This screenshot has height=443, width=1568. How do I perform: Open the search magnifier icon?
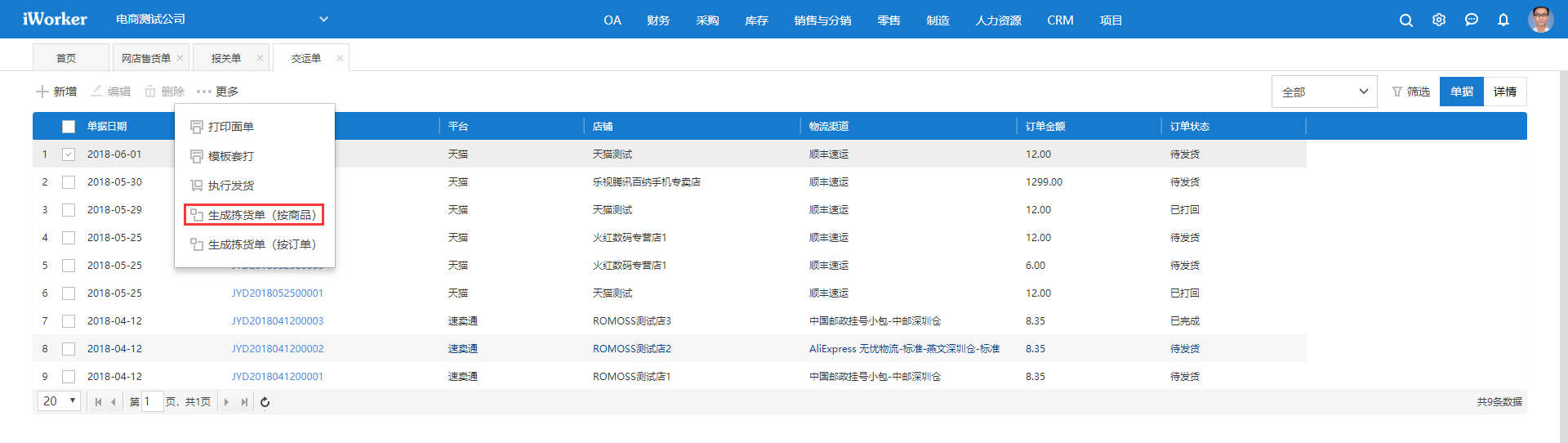click(1405, 20)
